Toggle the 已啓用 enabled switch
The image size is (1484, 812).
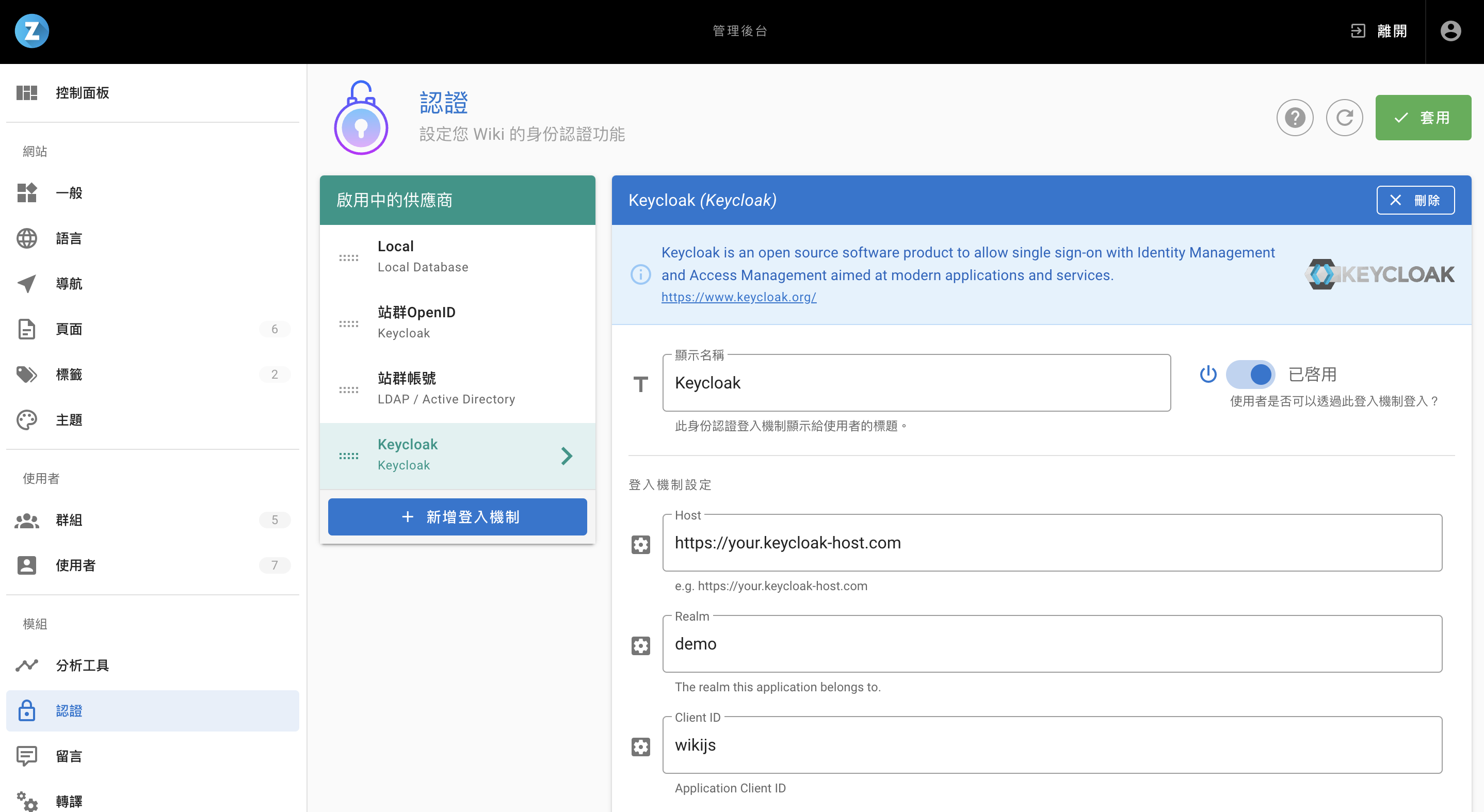click(x=1250, y=375)
